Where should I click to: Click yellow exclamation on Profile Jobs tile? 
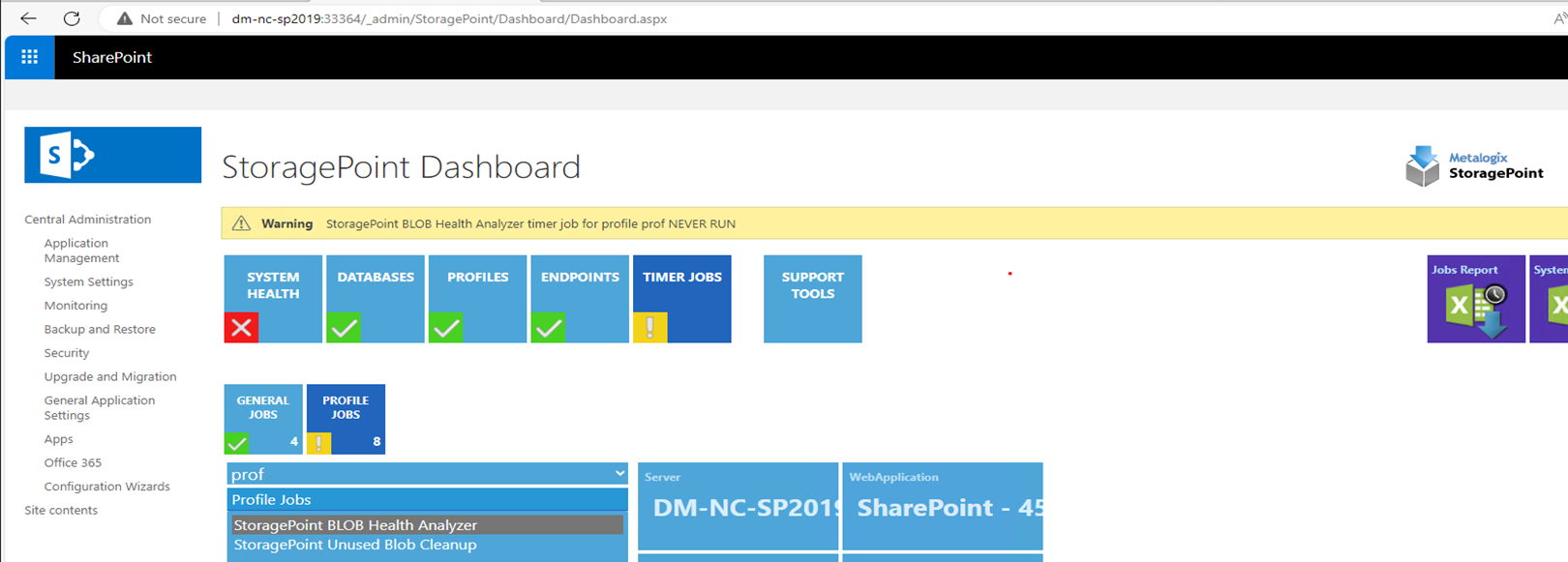click(x=318, y=443)
